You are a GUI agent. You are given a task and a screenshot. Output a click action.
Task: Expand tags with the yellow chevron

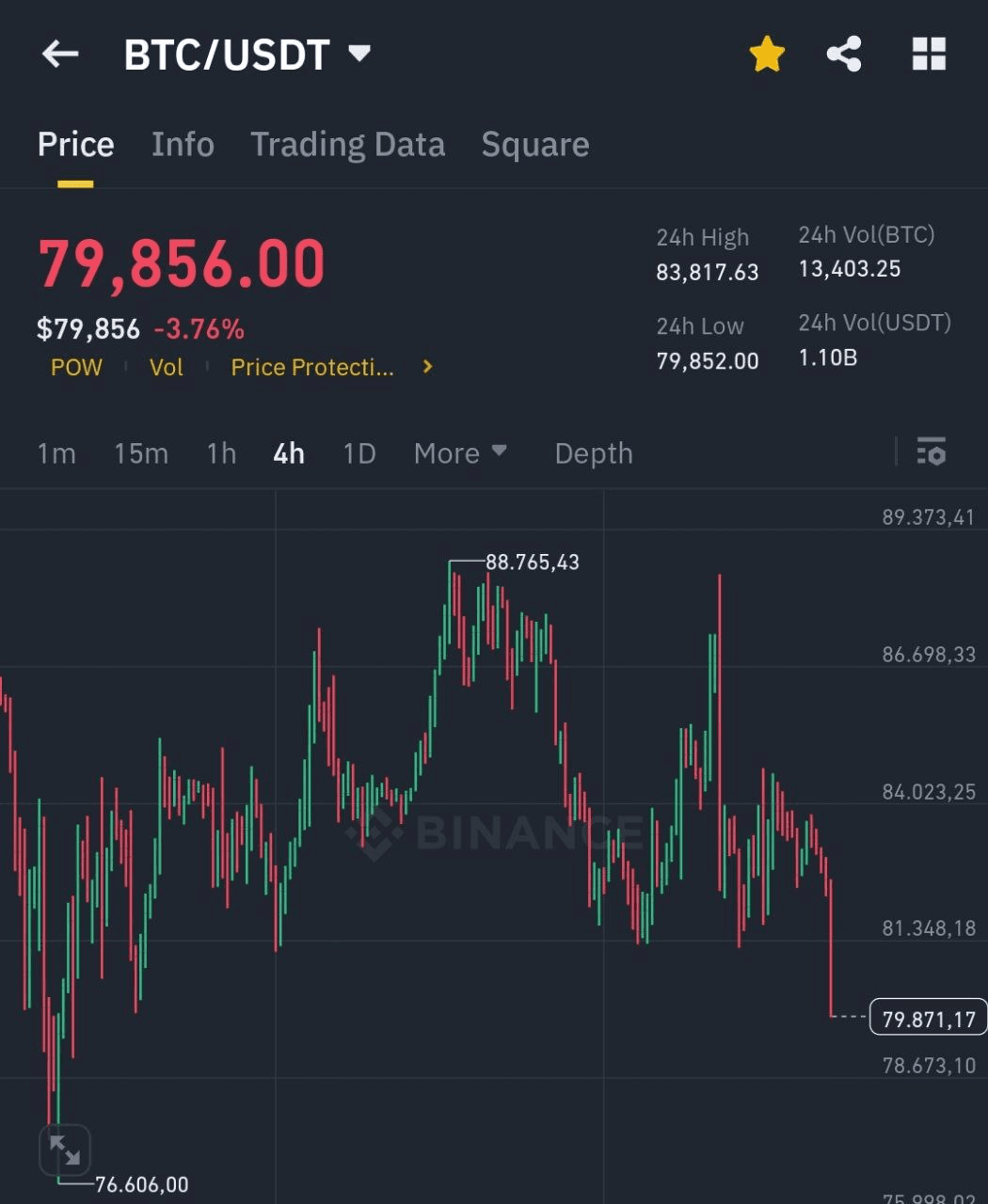(428, 367)
